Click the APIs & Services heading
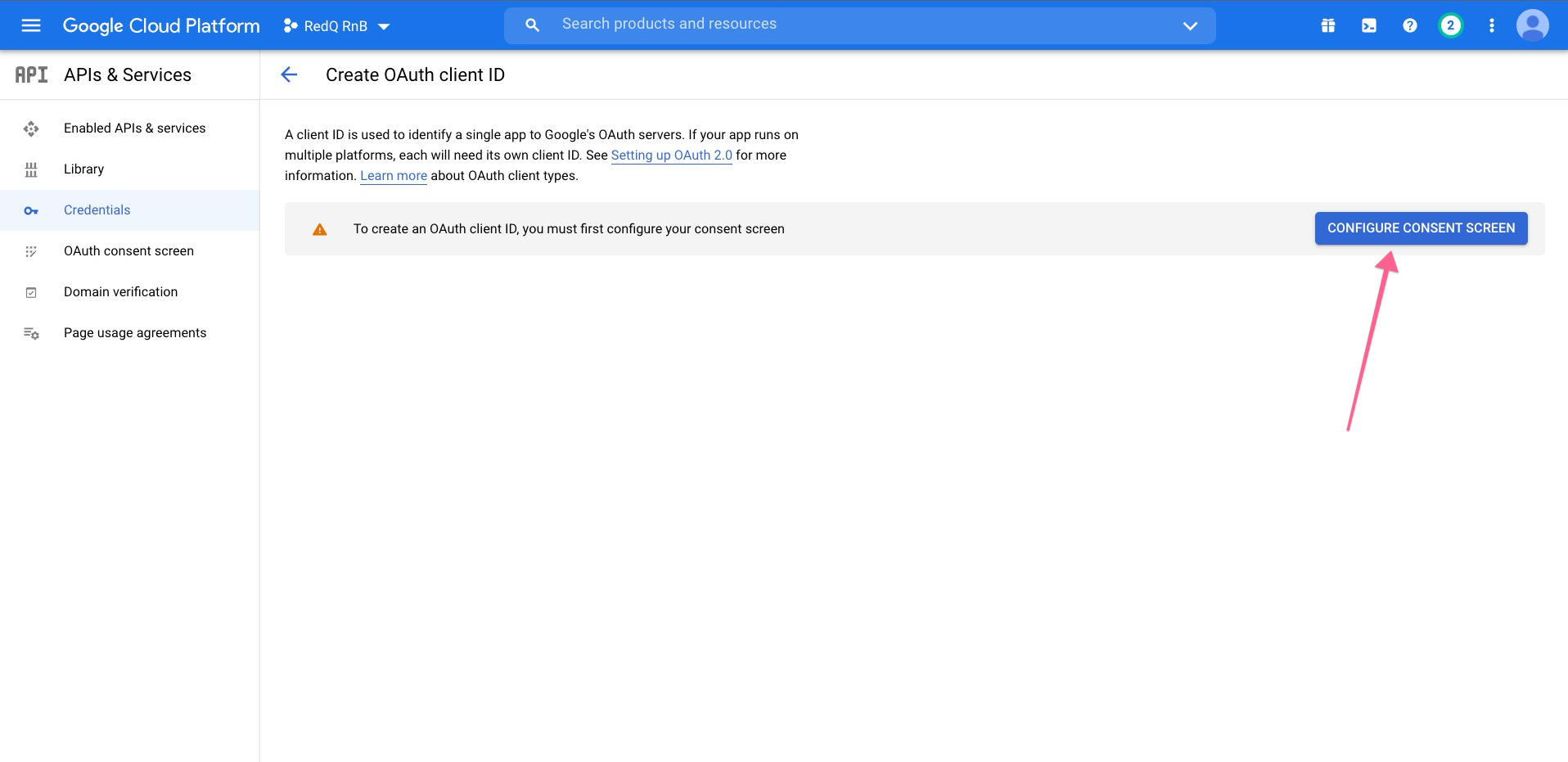Viewport: 1568px width, 762px height. (128, 74)
